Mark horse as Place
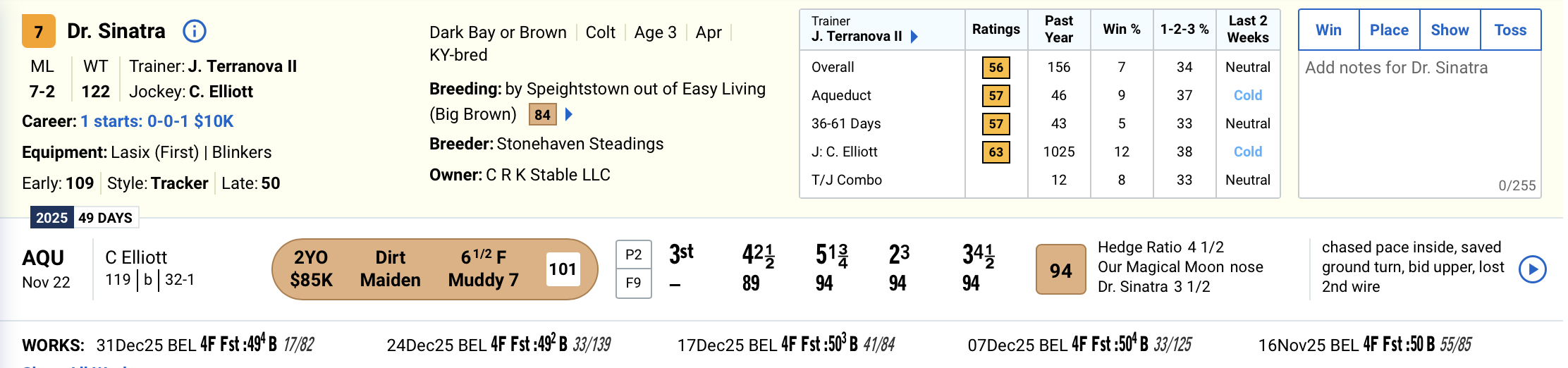This screenshot has width=1568, height=368. (1389, 30)
